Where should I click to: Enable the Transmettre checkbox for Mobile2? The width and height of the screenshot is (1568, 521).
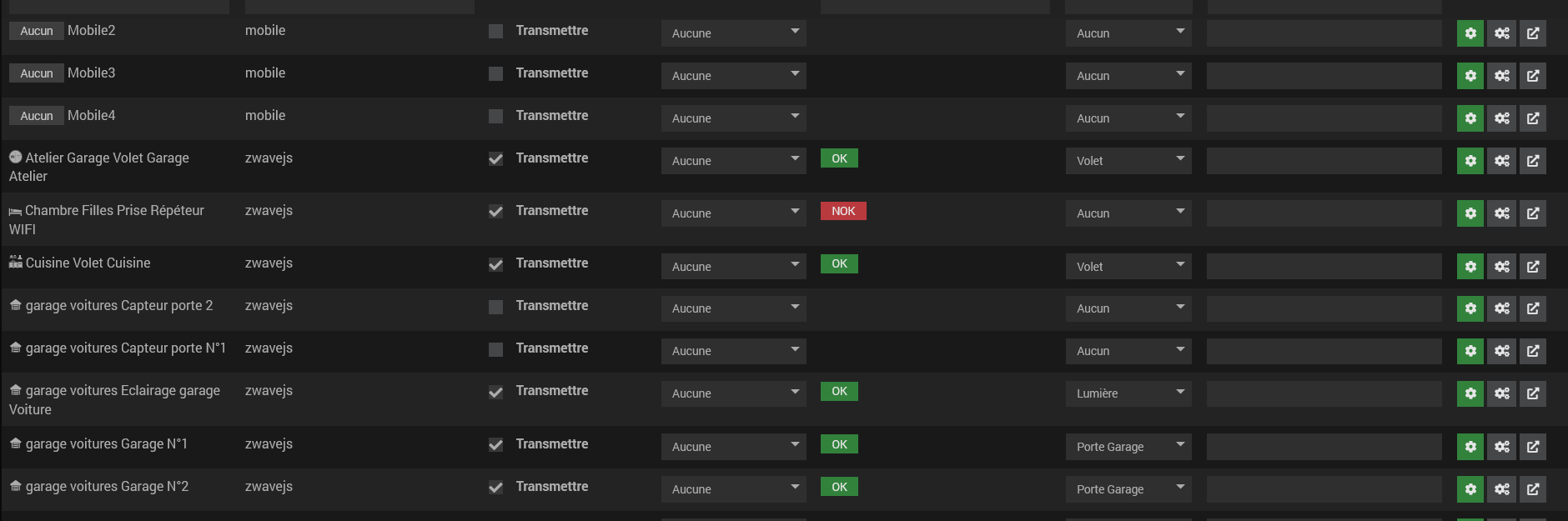tap(495, 32)
